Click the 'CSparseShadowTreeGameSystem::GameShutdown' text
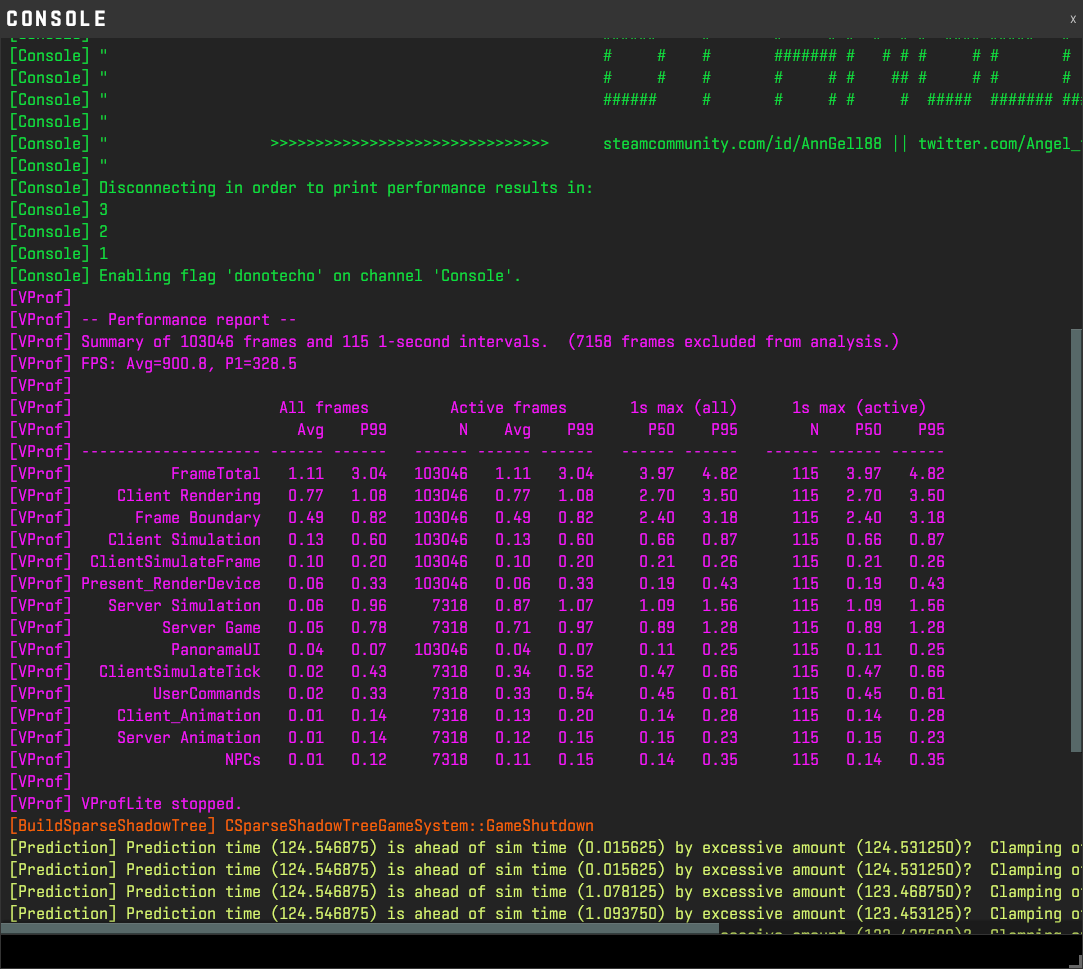The height and width of the screenshot is (969, 1083). tap(409, 826)
